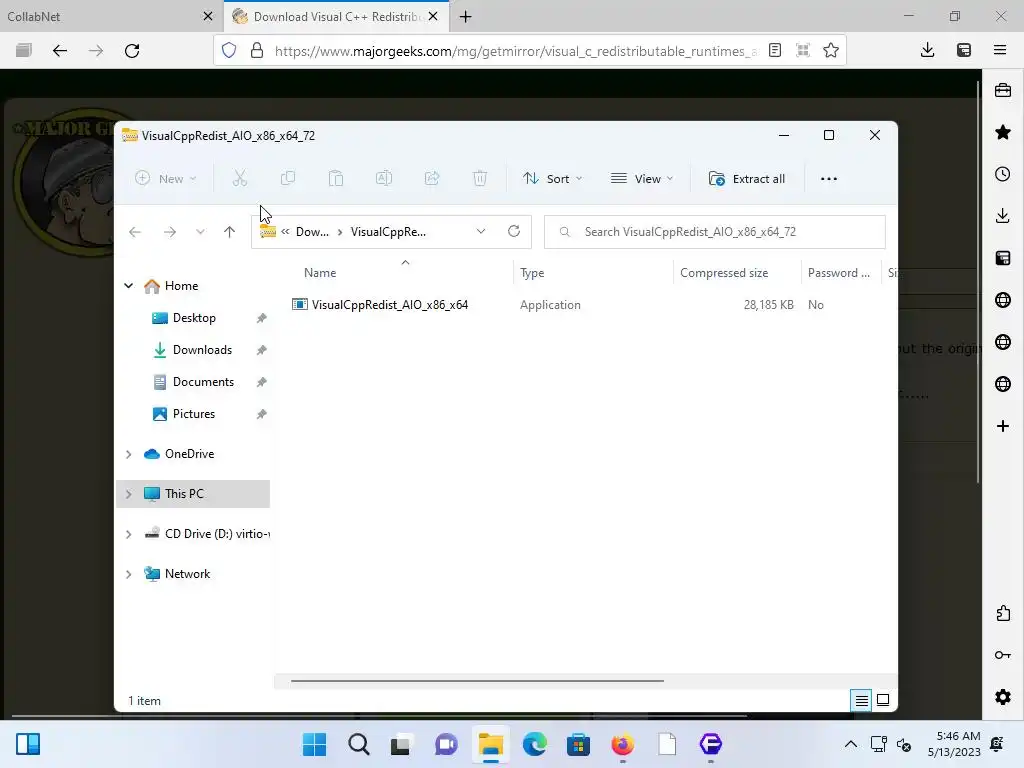
Task: Switch to large icons view layout
Action: click(883, 701)
